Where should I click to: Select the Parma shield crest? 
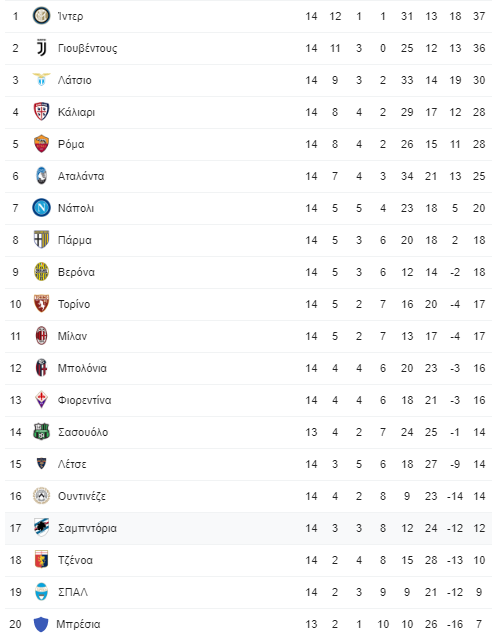coord(41,240)
